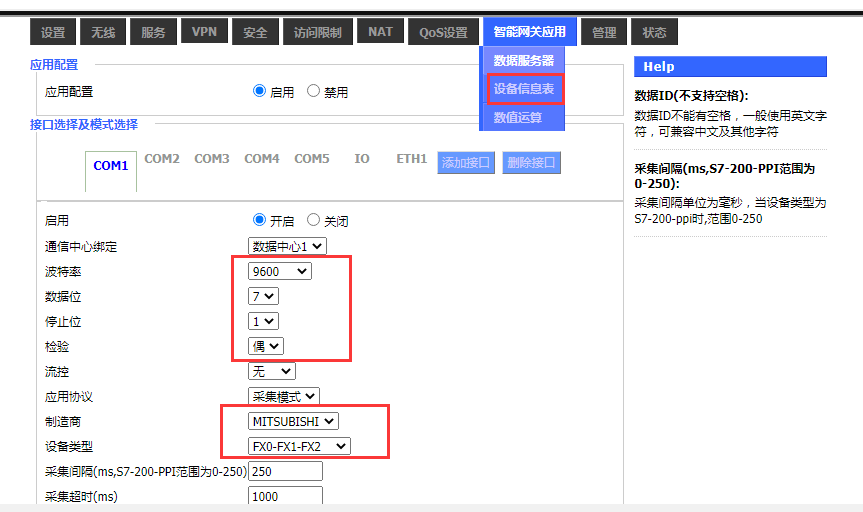Image resolution: width=863 pixels, height=512 pixels.
Task: Open the QoS设置 menu tab
Action: pyautogui.click(x=444, y=32)
